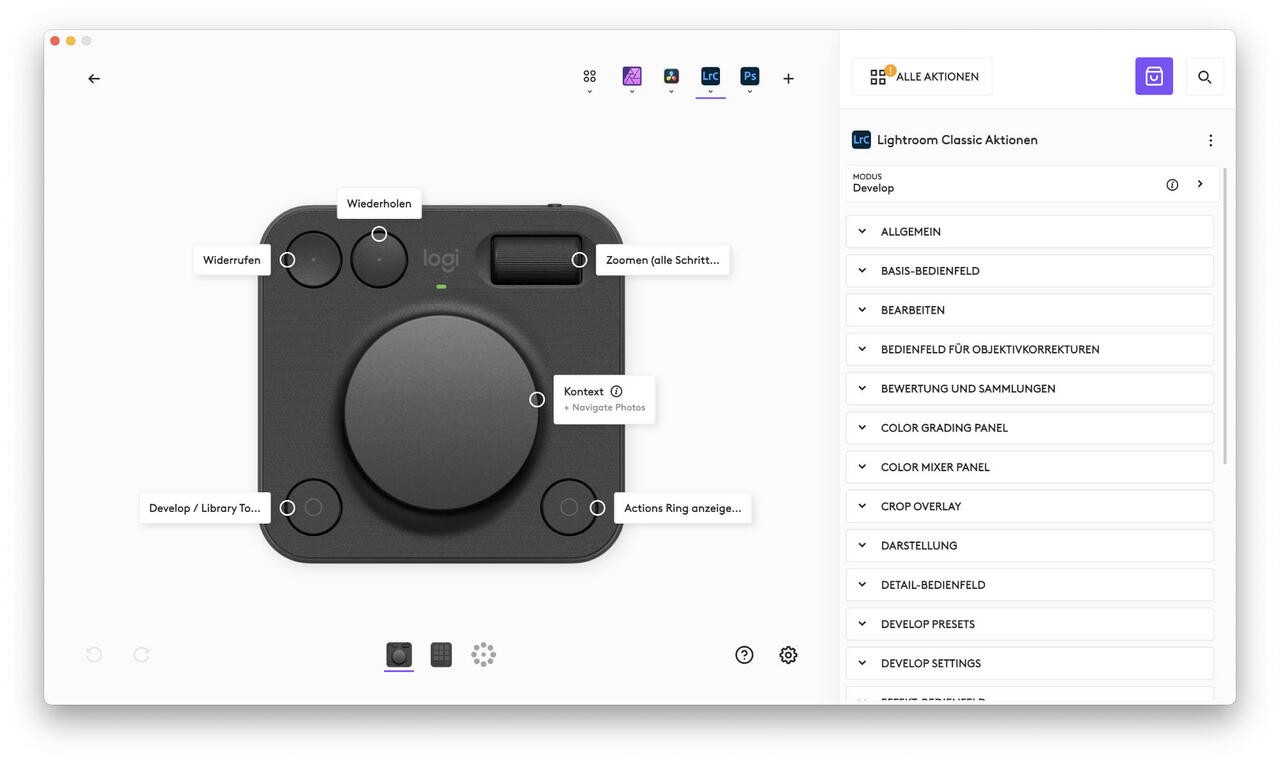
Task: Expand the ALLGEMEIN section
Action: [1030, 231]
